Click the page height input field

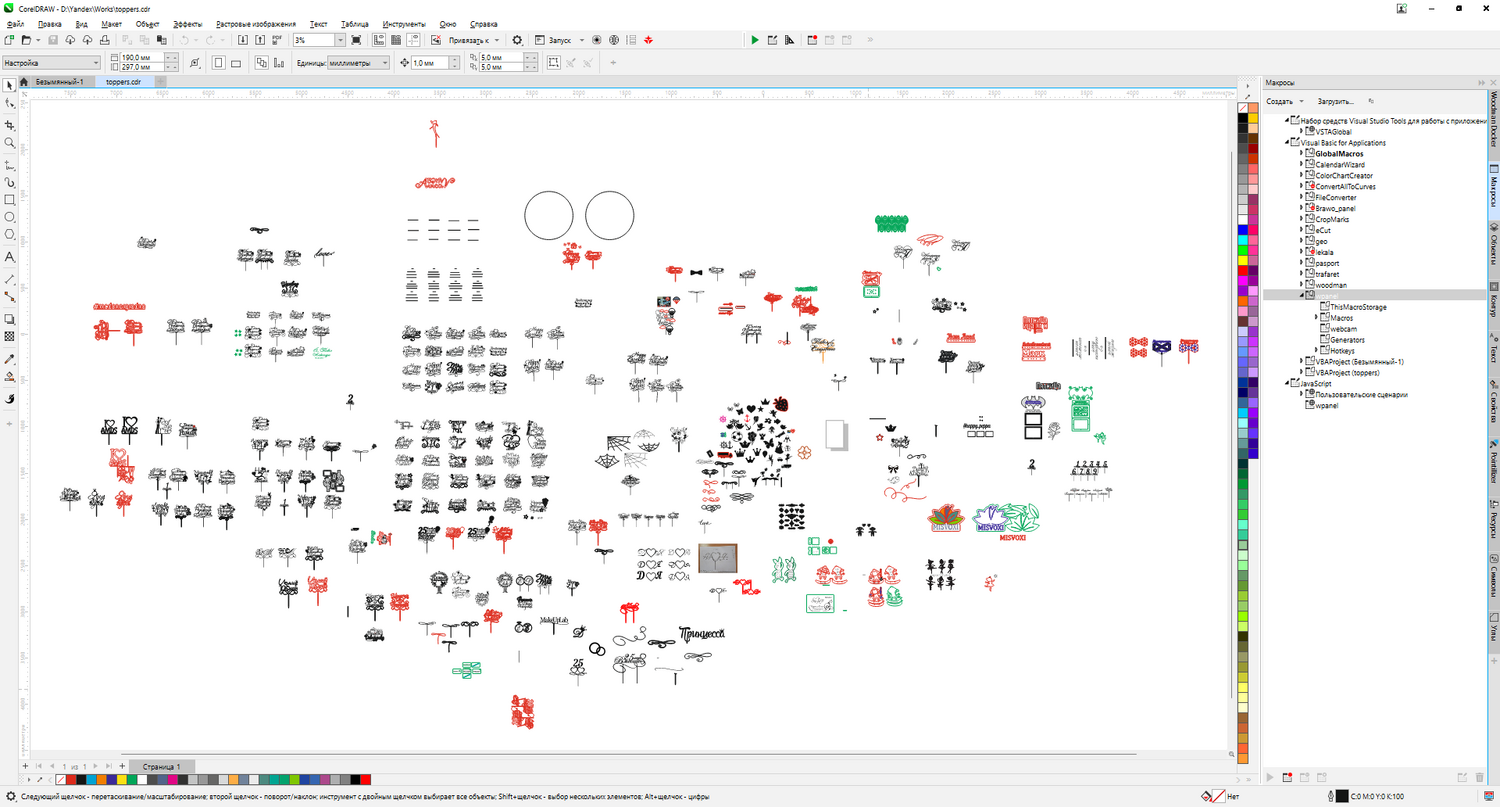[142, 68]
